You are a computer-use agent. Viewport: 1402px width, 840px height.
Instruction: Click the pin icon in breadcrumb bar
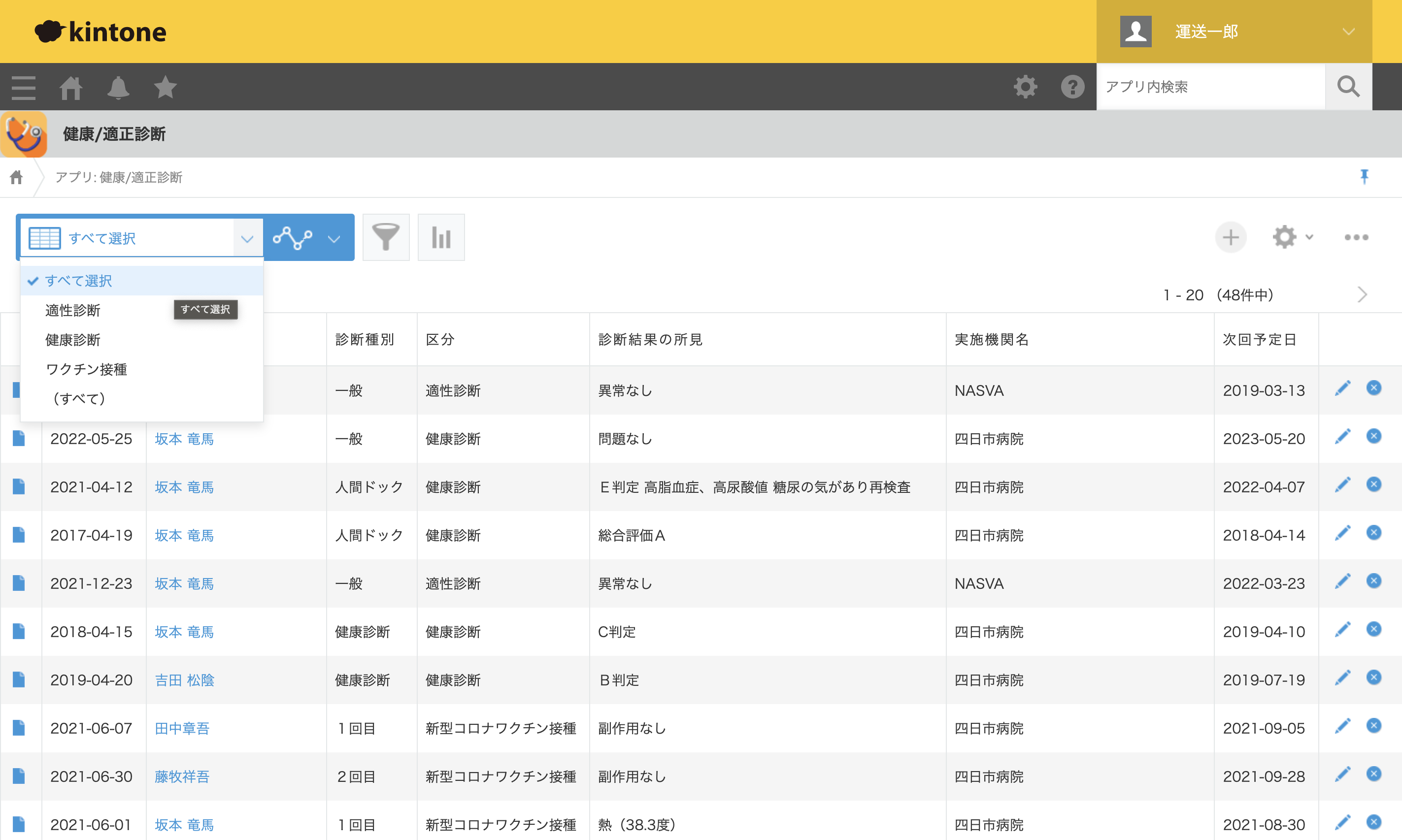click(1364, 177)
